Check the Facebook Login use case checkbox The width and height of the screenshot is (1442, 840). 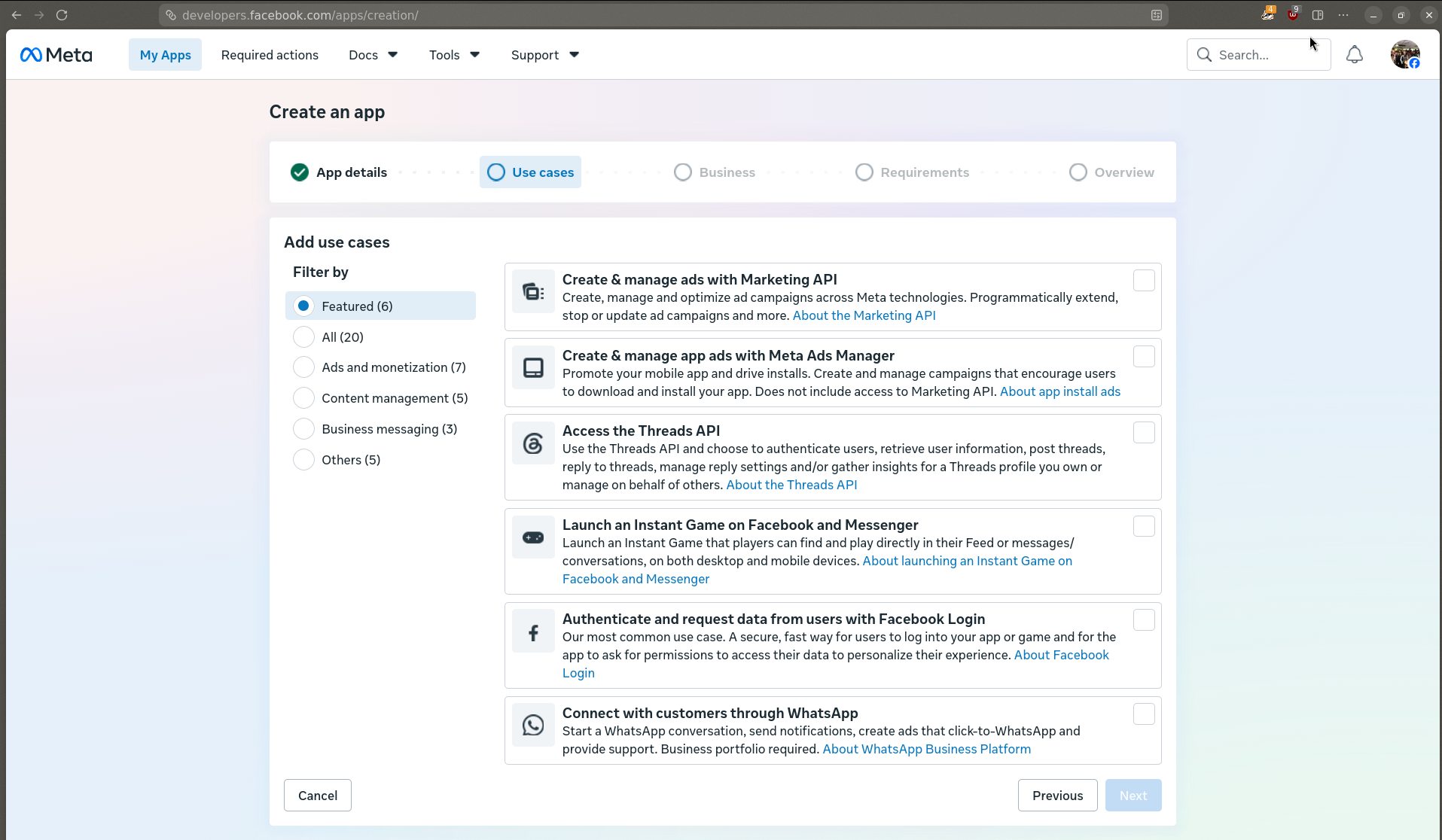1144,620
